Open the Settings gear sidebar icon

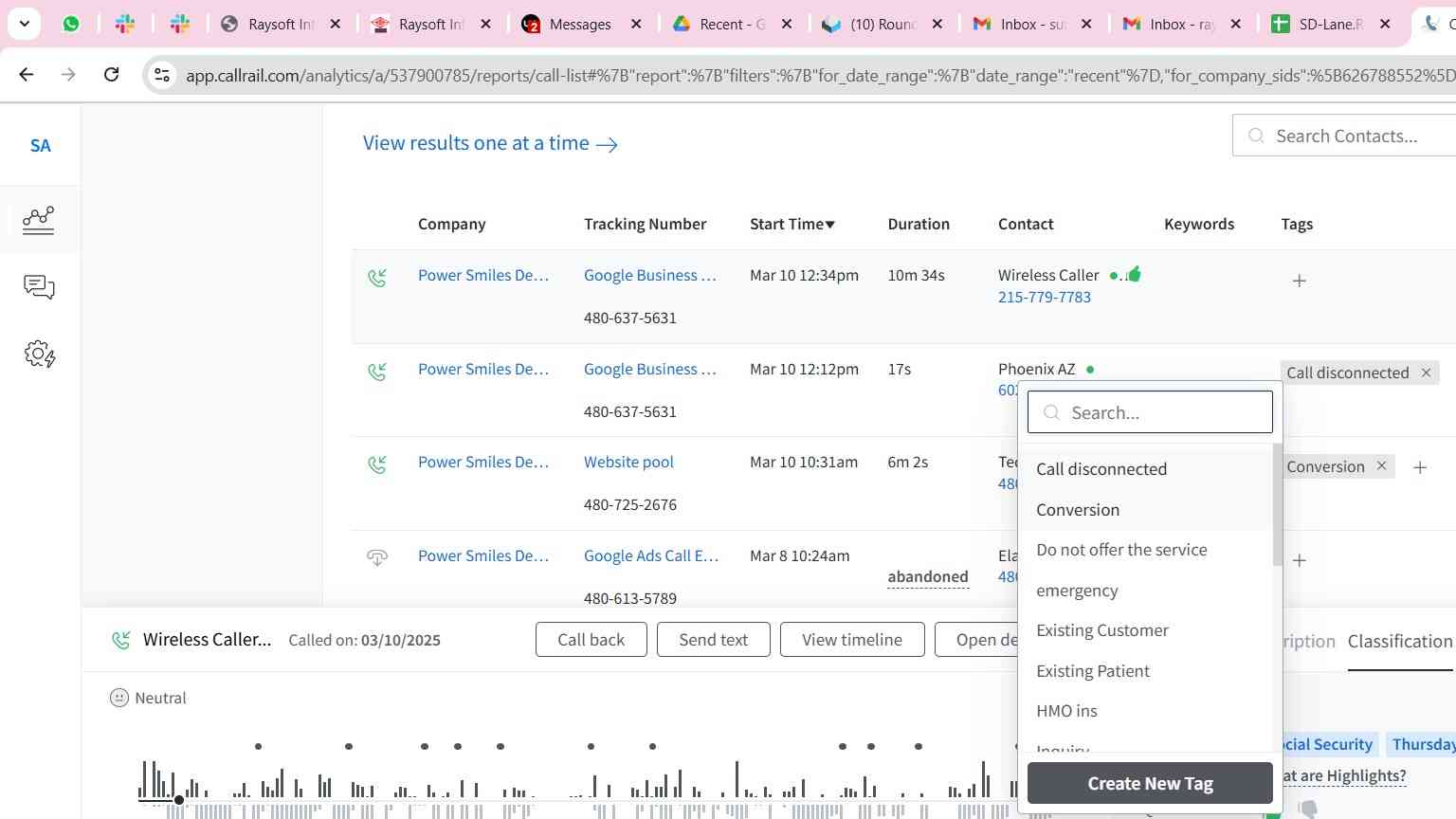coord(39,355)
